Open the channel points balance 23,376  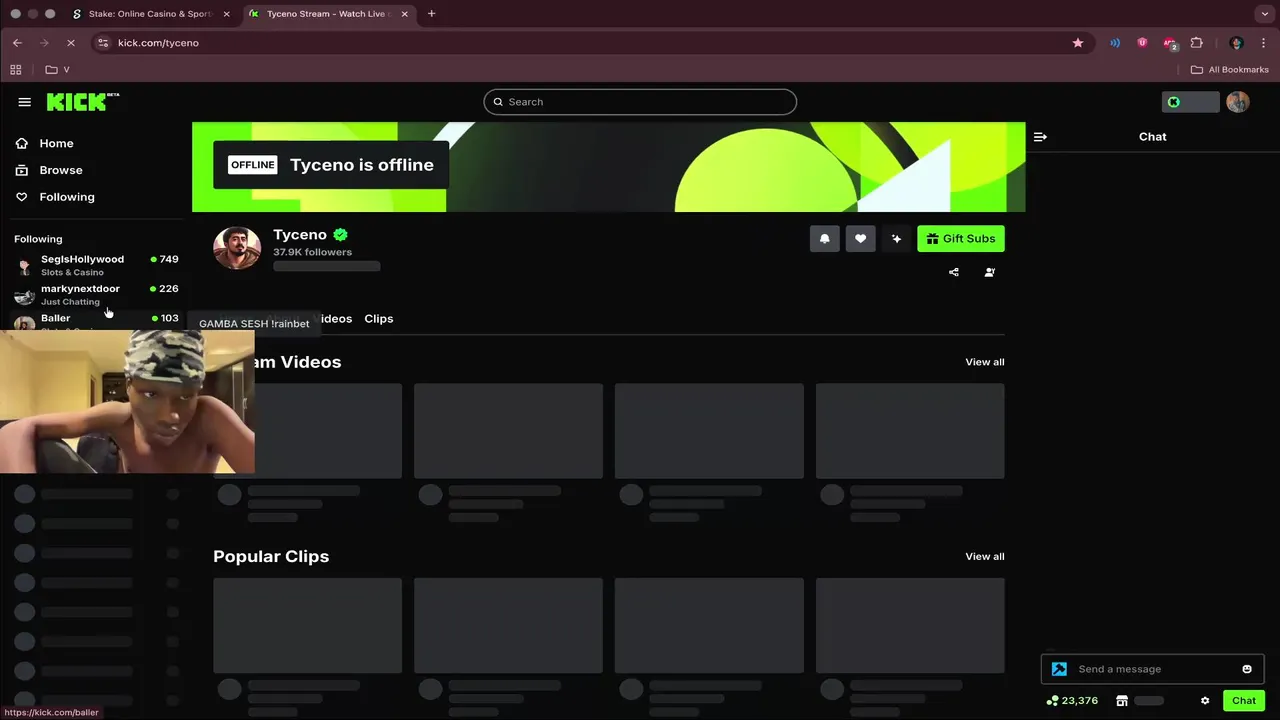pos(1072,701)
